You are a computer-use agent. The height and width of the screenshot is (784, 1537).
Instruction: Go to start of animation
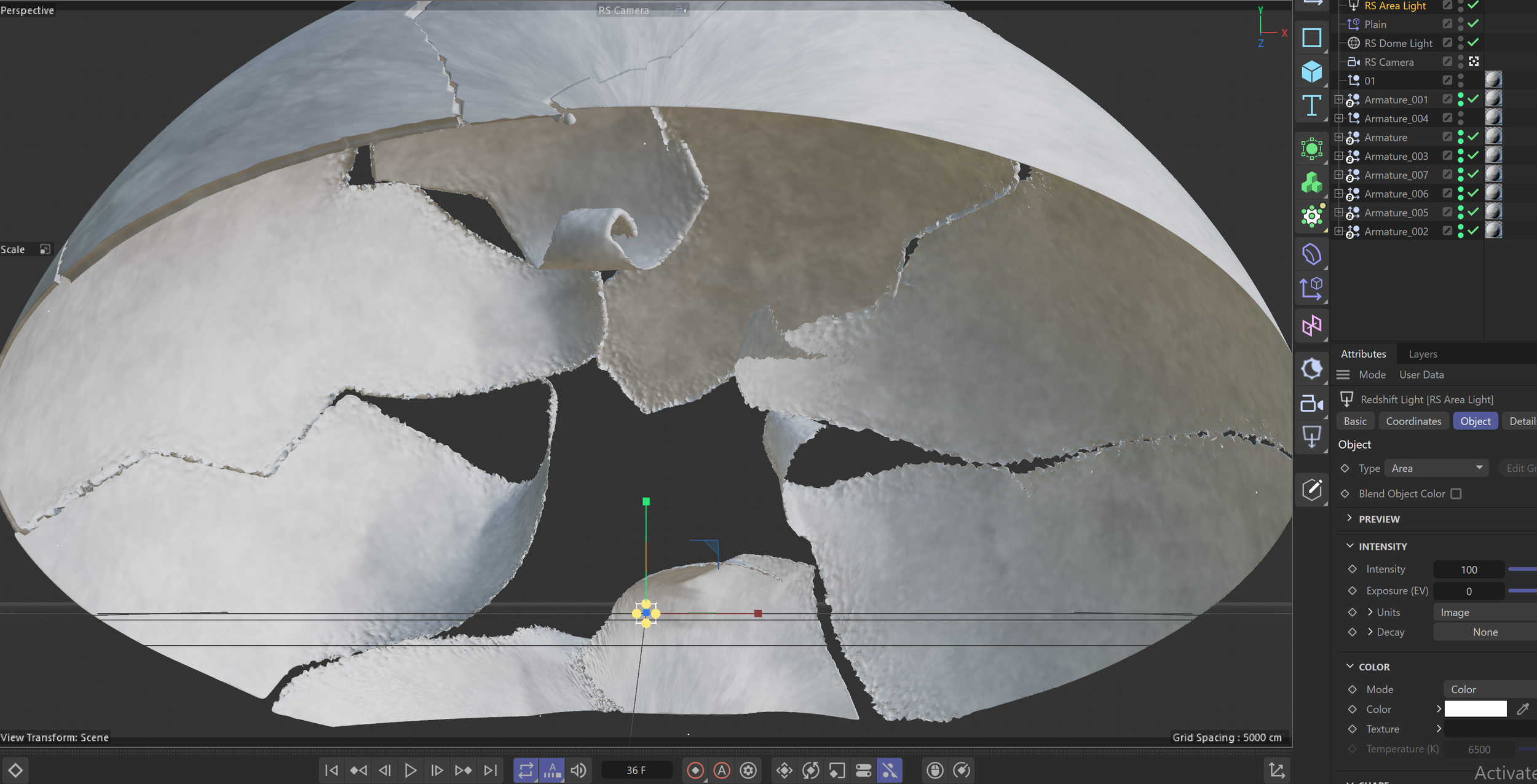(331, 770)
